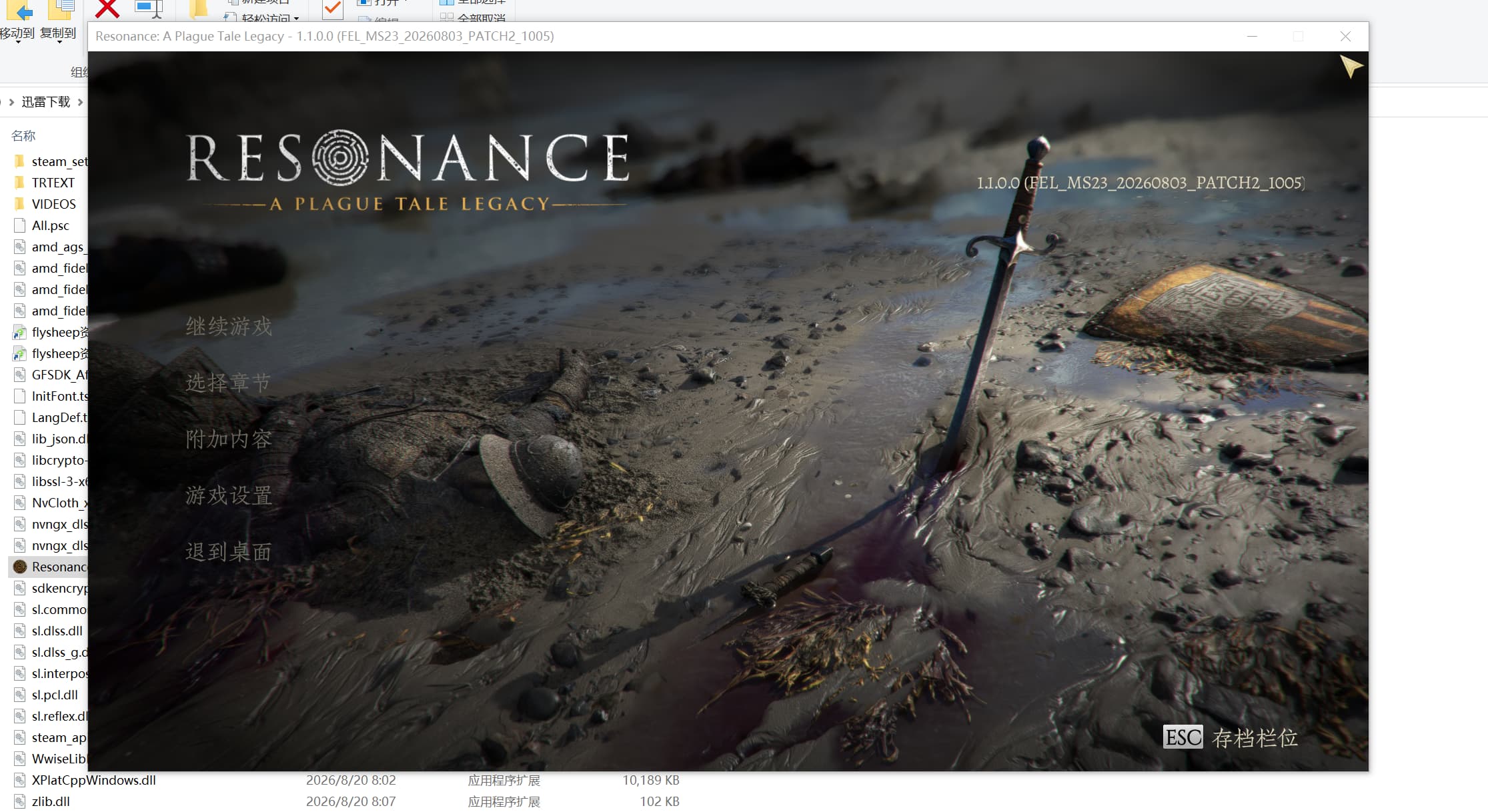The image size is (1488, 812).
Task: Select the LangDef file icon
Action: click(19, 417)
